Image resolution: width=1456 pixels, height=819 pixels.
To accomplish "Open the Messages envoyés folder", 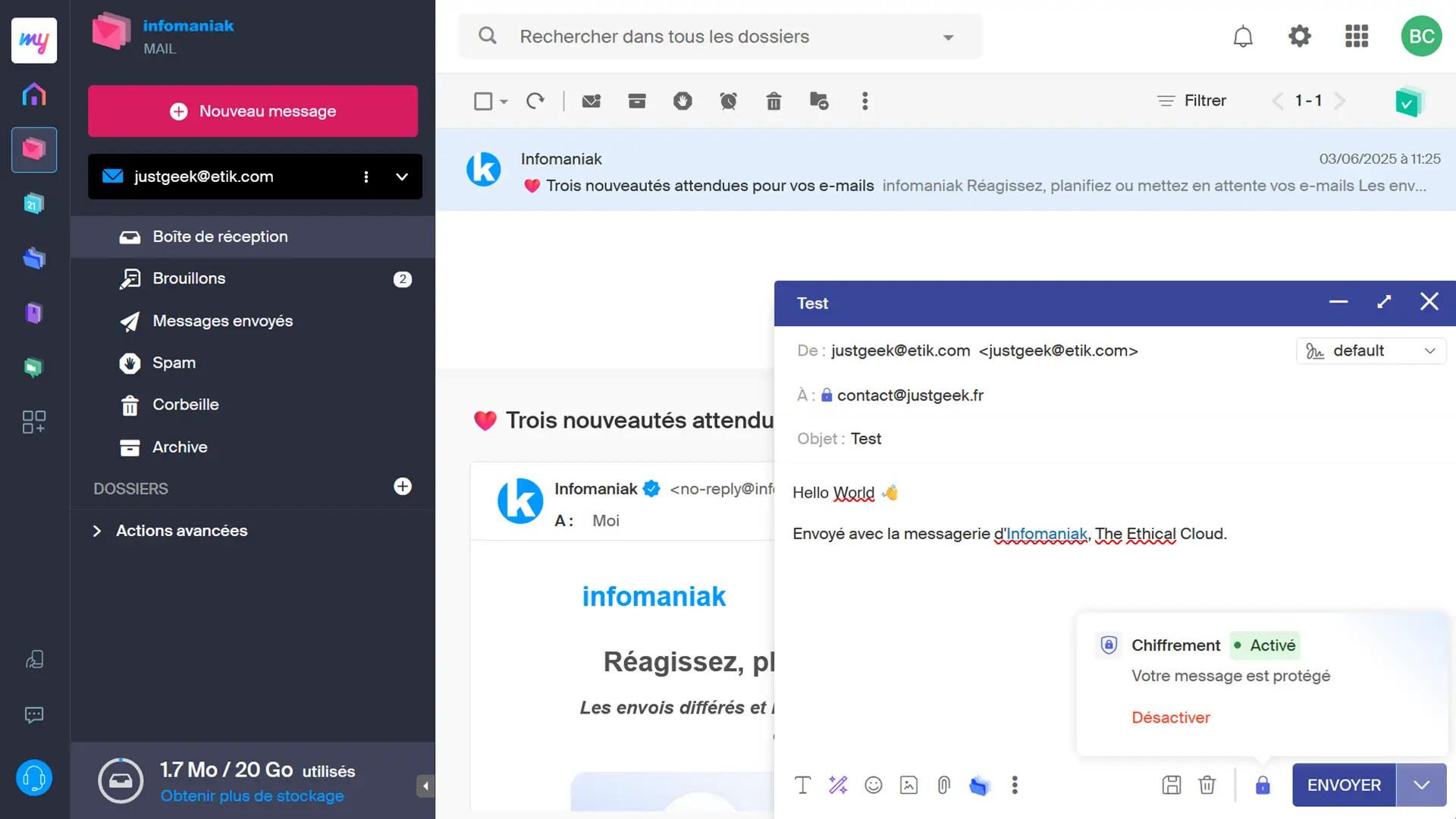I will [x=253, y=321].
